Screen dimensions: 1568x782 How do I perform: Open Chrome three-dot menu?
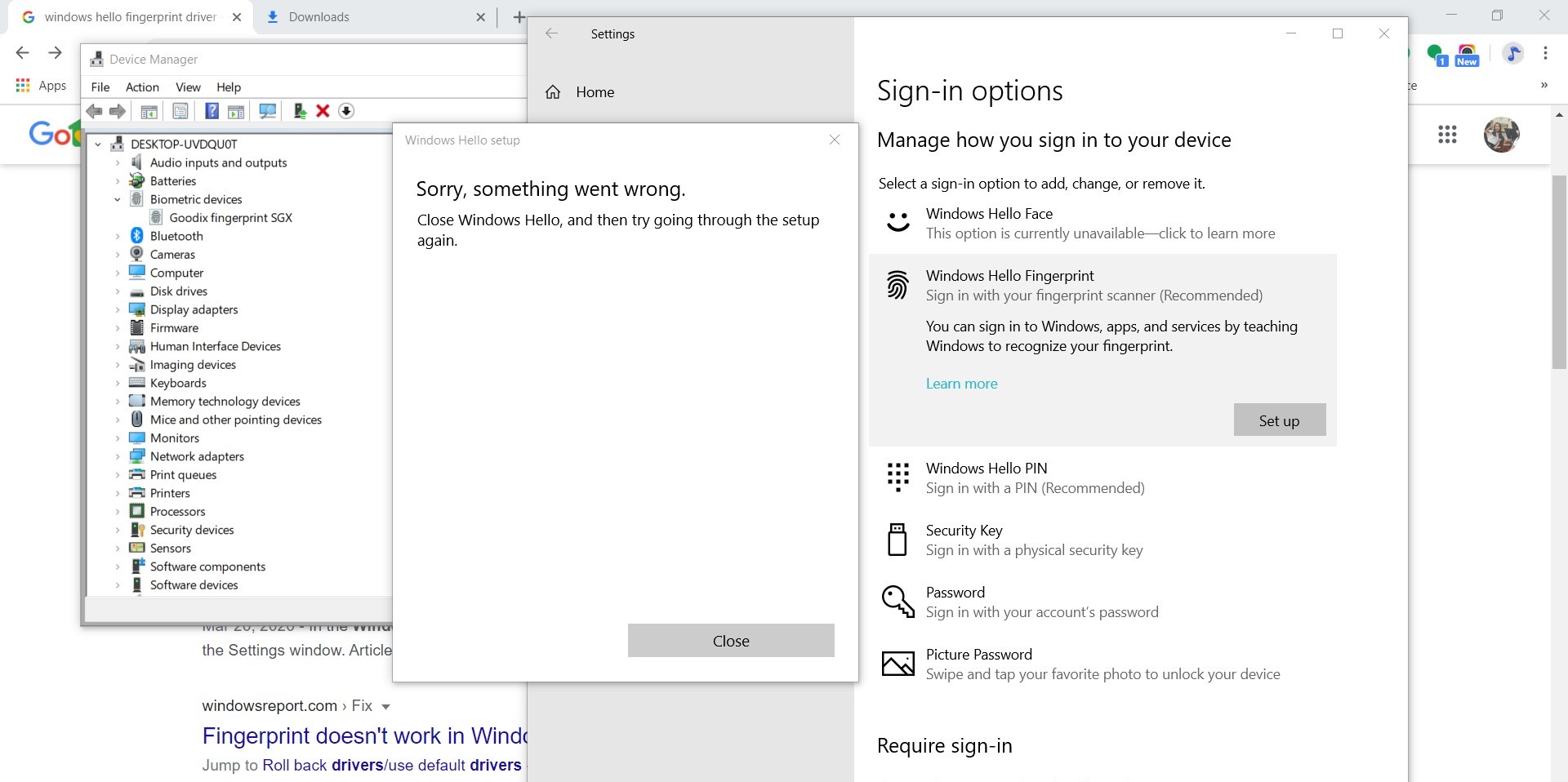(x=1545, y=53)
